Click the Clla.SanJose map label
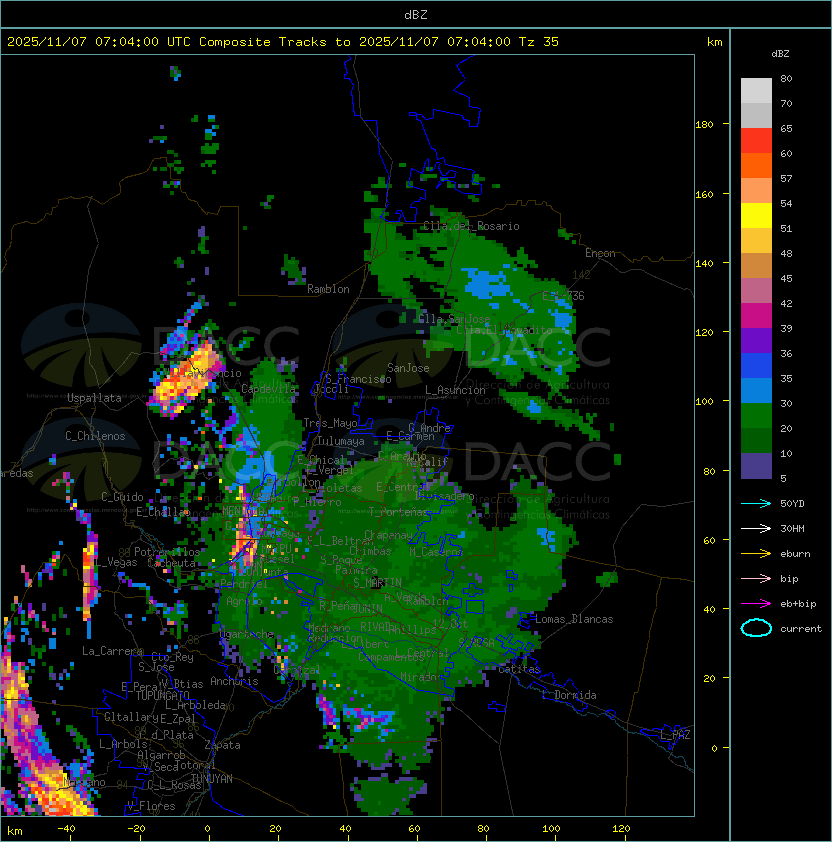832x842 pixels. pyautogui.click(x=454, y=319)
